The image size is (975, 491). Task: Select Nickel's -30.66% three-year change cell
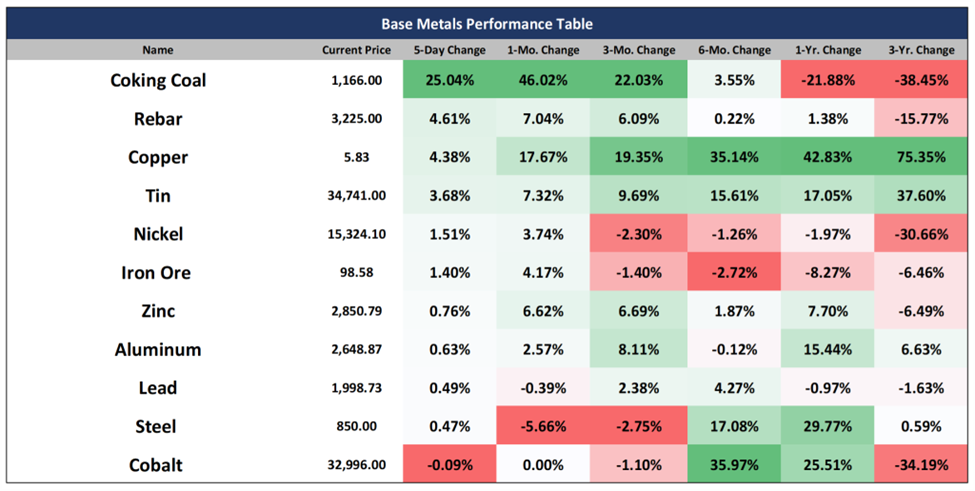[x=921, y=234]
